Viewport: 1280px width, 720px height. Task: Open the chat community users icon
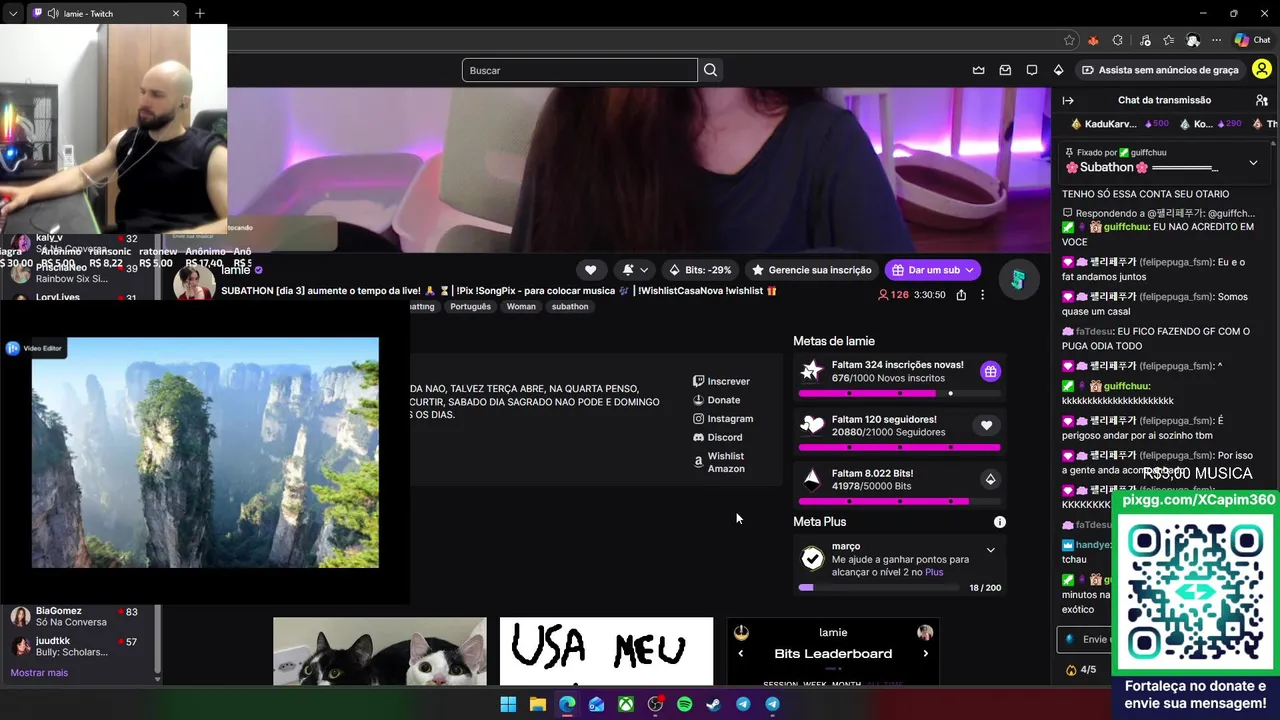[1261, 100]
